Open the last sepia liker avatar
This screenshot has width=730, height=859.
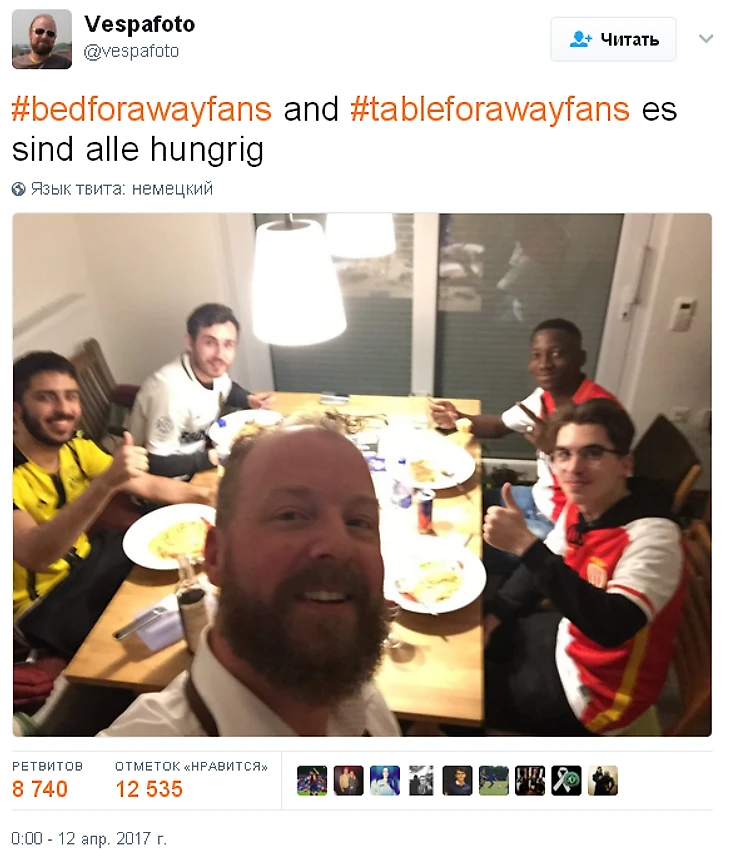coord(602,780)
